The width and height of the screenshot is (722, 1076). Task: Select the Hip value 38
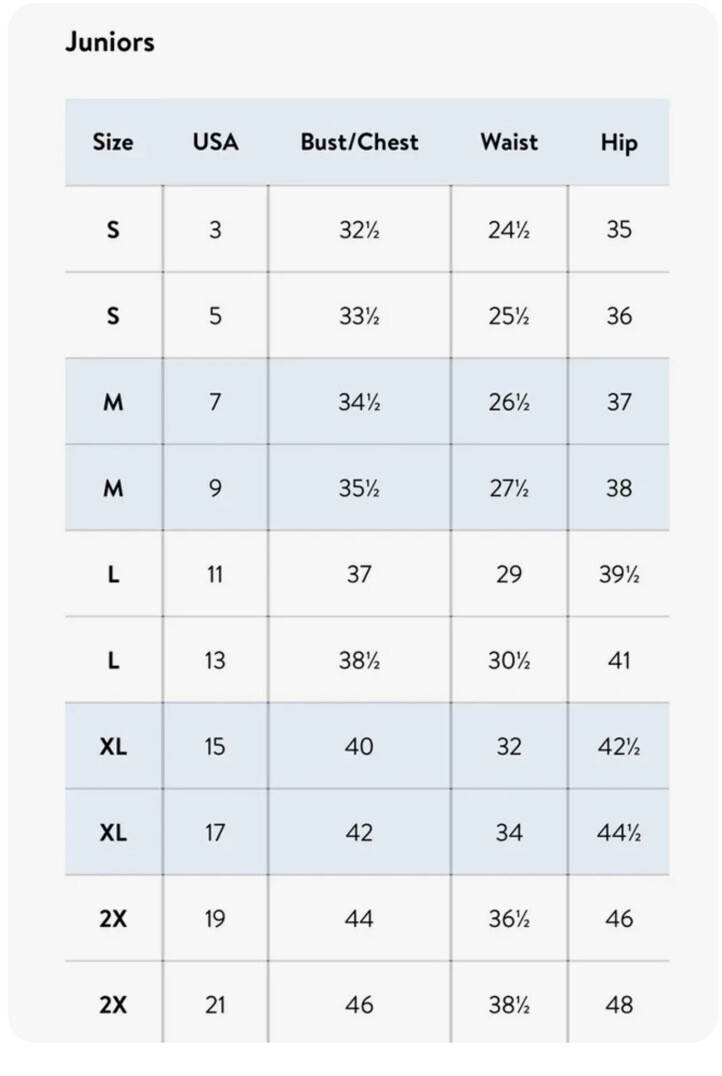coord(619,488)
